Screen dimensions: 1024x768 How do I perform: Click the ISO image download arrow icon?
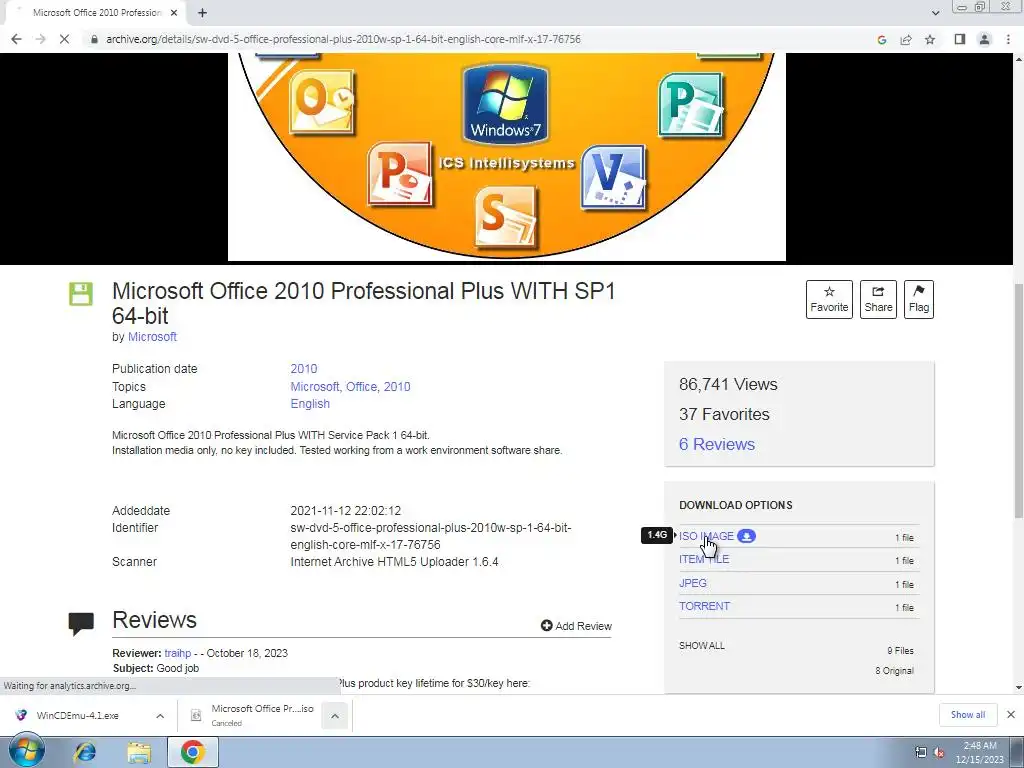[x=746, y=536]
